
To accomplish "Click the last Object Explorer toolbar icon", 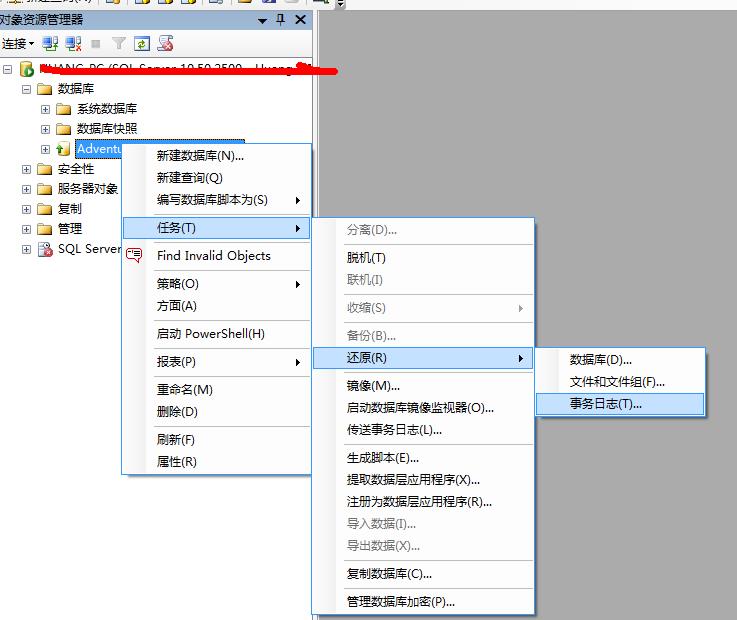I will point(165,43).
